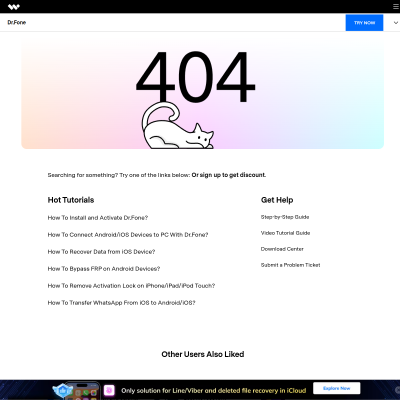
Task: Click the 'Get Help' heading
Action: point(277,200)
